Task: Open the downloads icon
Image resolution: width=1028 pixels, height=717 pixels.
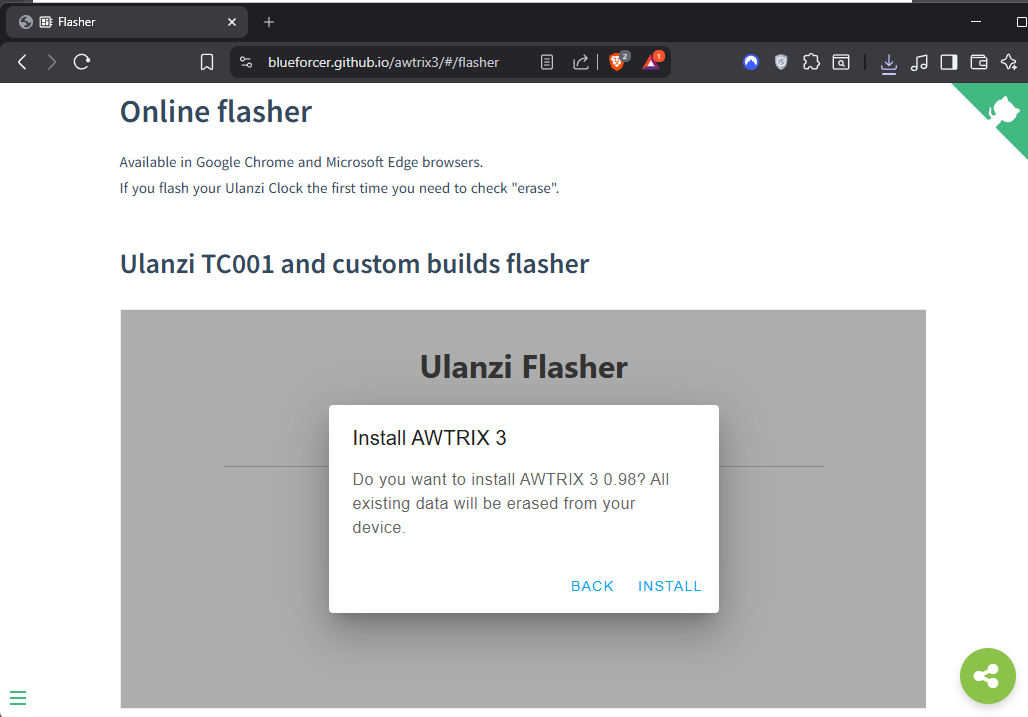Action: click(x=888, y=63)
